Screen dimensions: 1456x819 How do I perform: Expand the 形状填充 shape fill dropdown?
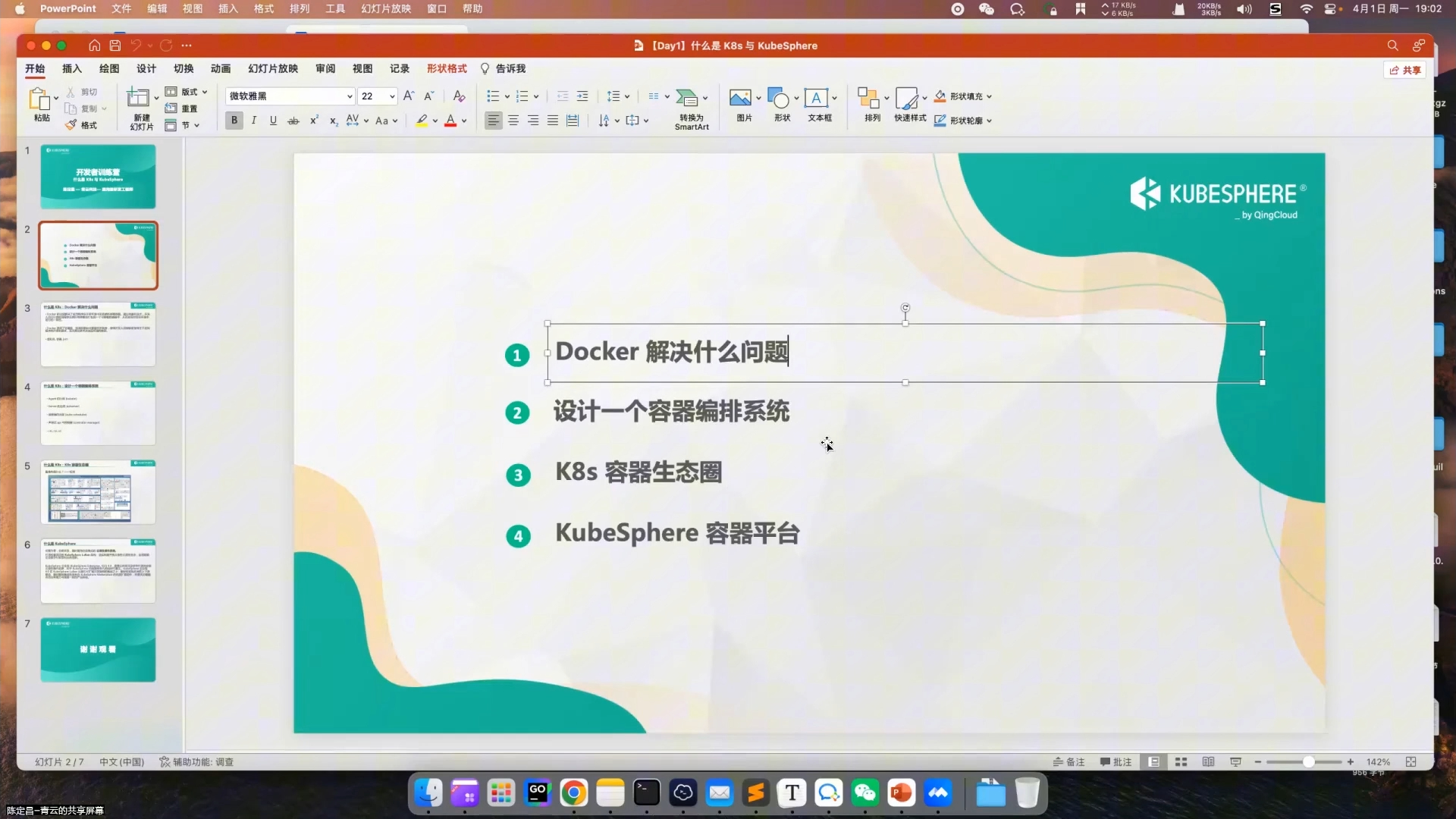(989, 96)
